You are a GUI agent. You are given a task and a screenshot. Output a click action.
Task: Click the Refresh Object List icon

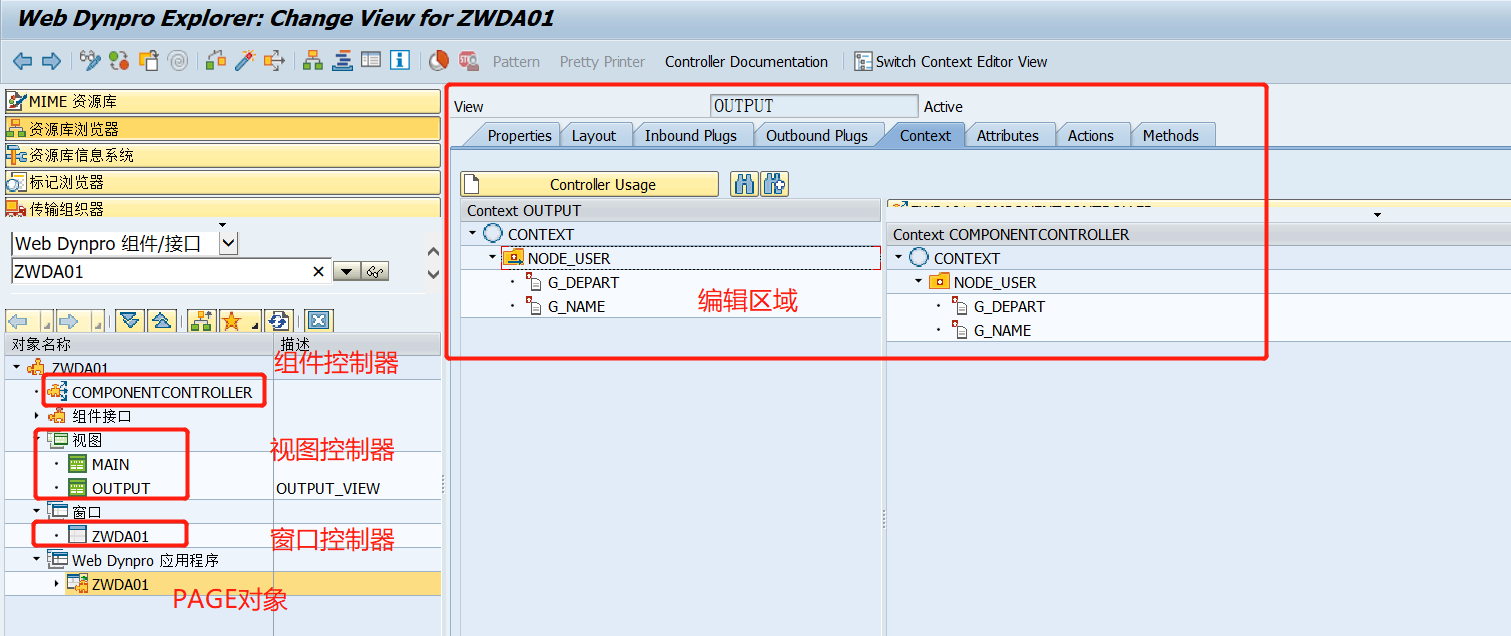(277, 320)
